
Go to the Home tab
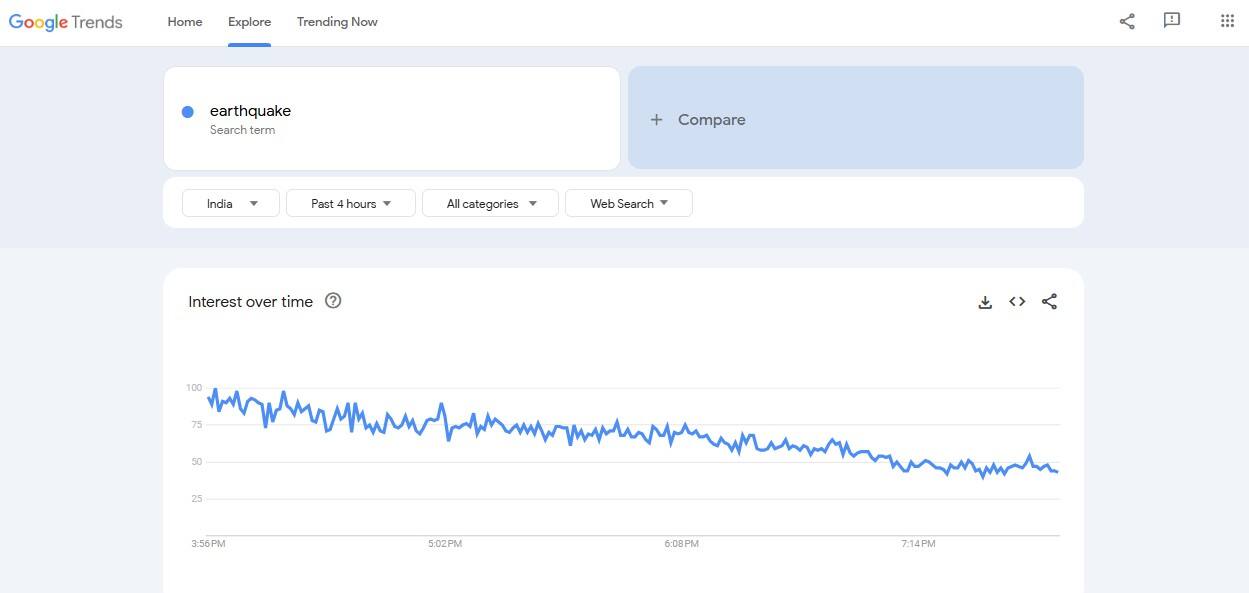click(x=185, y=22)
